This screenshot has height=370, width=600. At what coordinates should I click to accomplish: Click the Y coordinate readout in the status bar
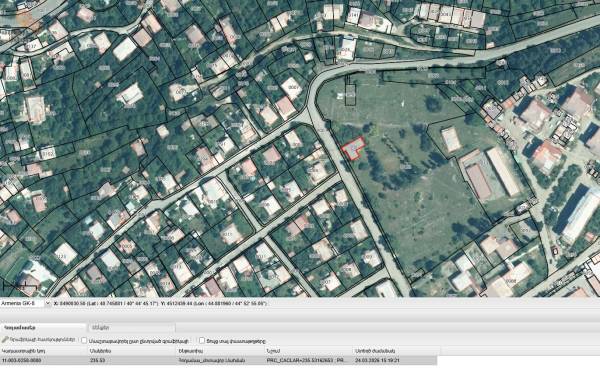point(214,303)
